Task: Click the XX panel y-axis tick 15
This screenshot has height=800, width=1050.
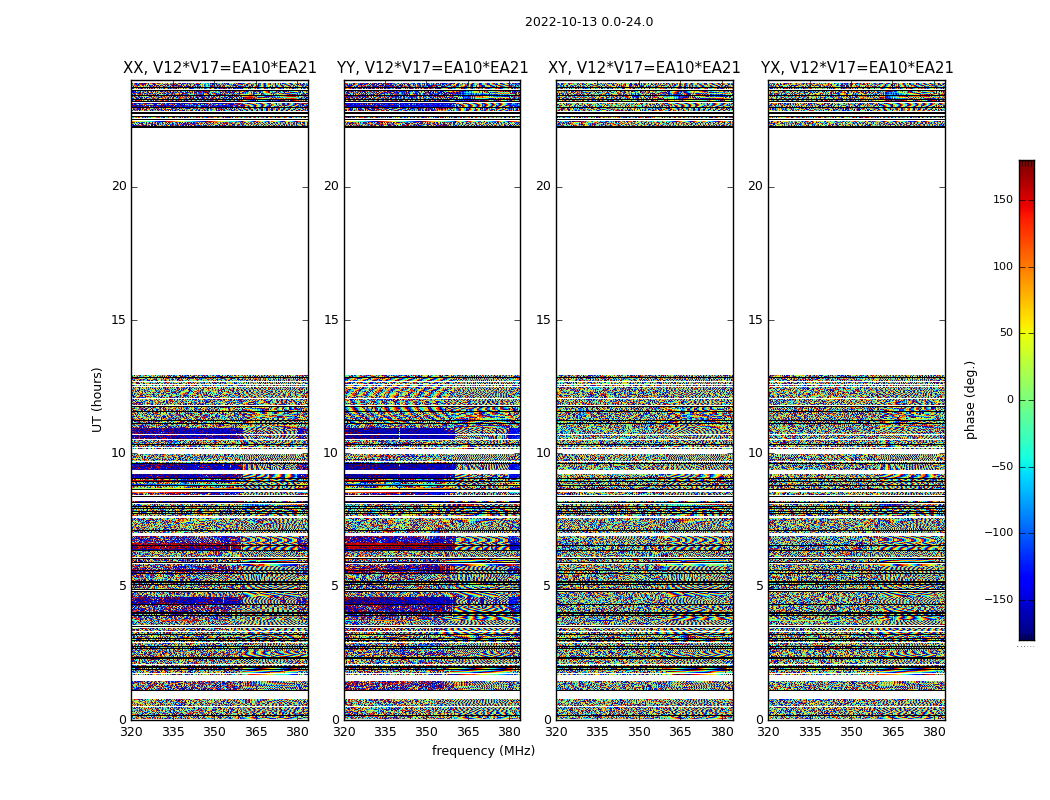Action: coord(119,320)
